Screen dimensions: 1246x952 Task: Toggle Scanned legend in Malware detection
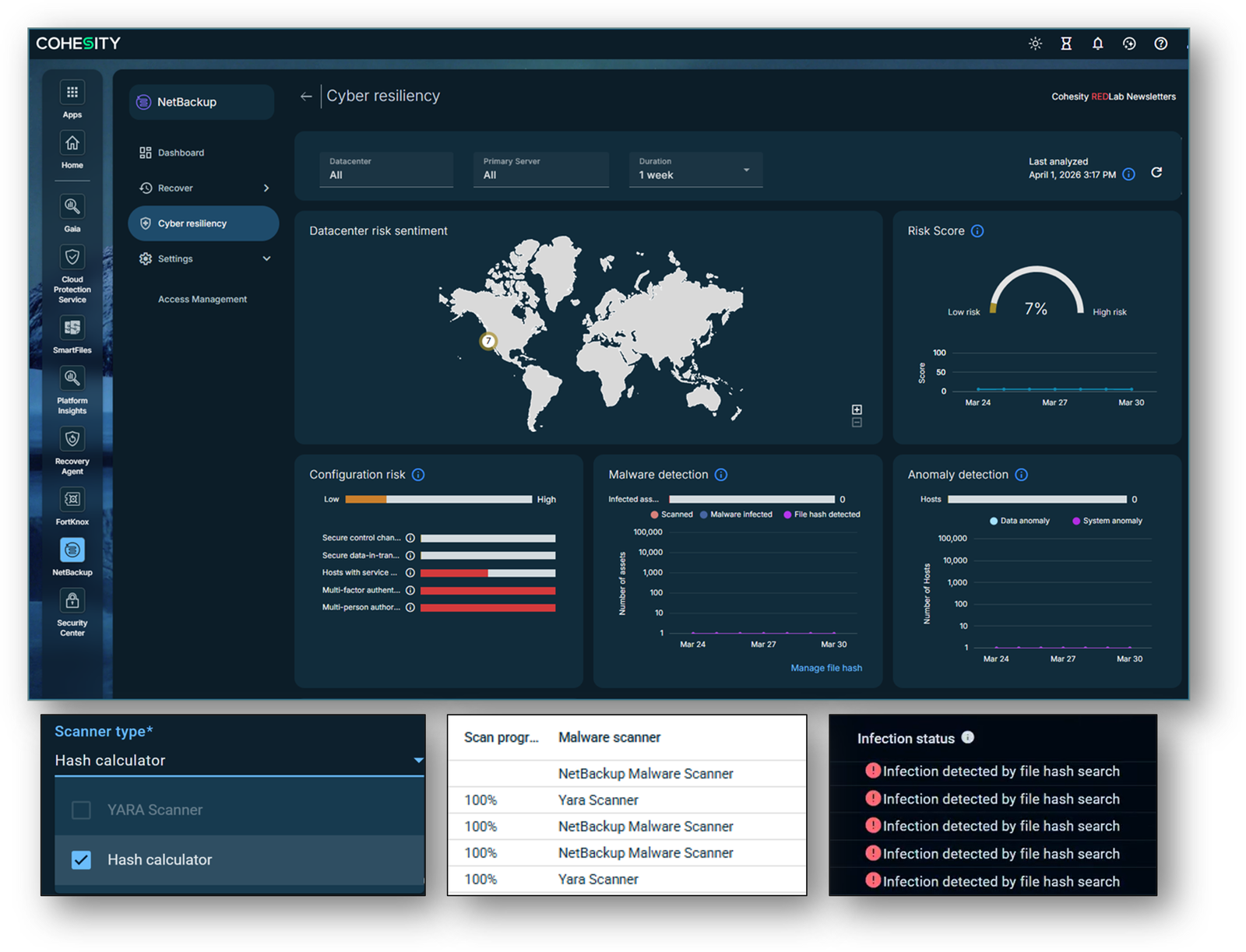[671, 515]
